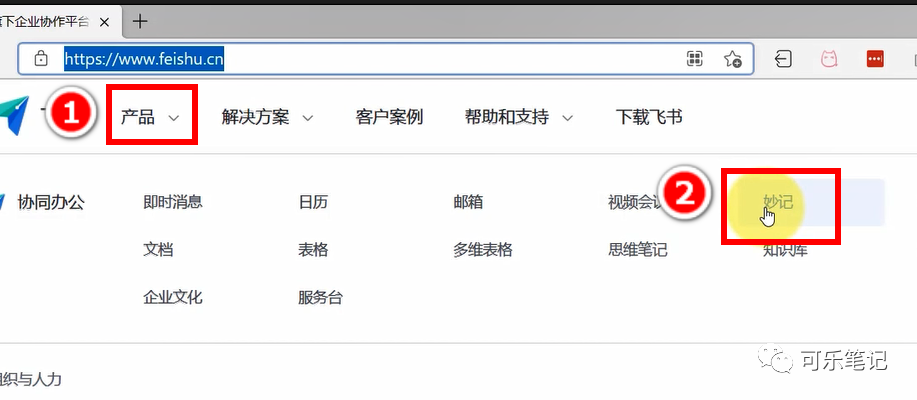Image resolution: width=917 pixels, height=400 pixels.
Task: Select 协同办公 category heading
Action: coord(51,203)
